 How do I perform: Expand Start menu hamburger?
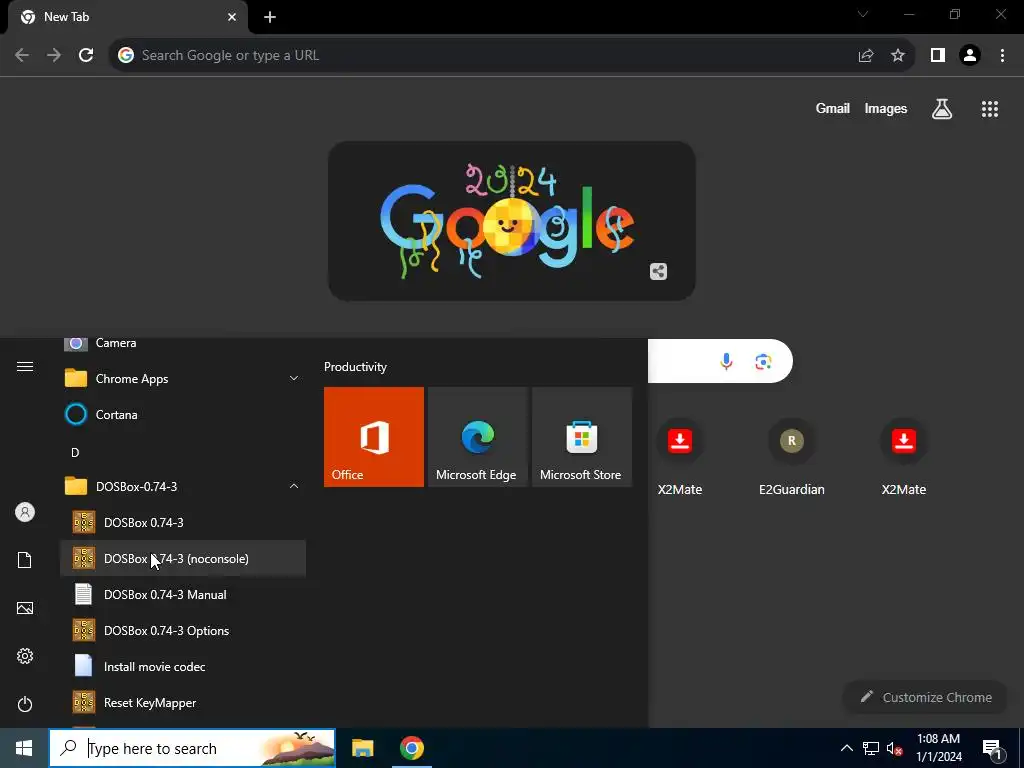pyautogui.click(x=25, y=366)
